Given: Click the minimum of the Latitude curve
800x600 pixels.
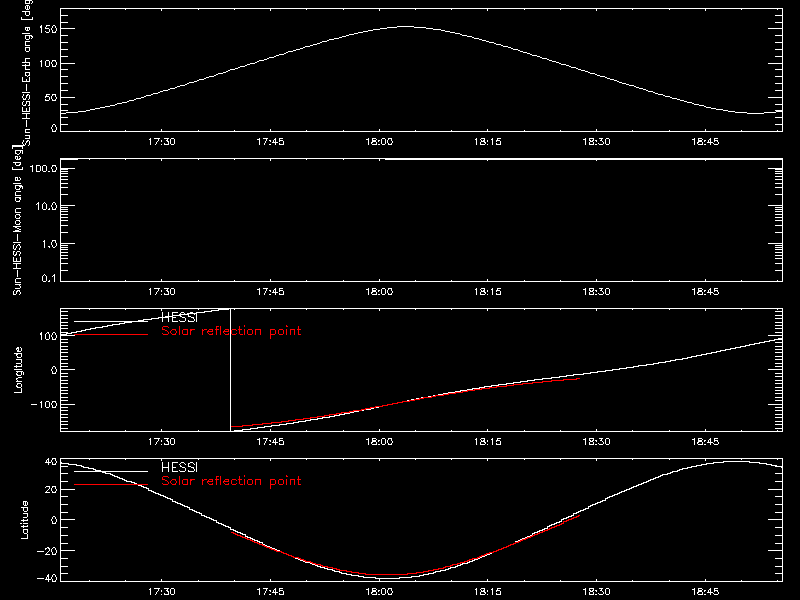Looking at the screenshot, I should 389,578.
